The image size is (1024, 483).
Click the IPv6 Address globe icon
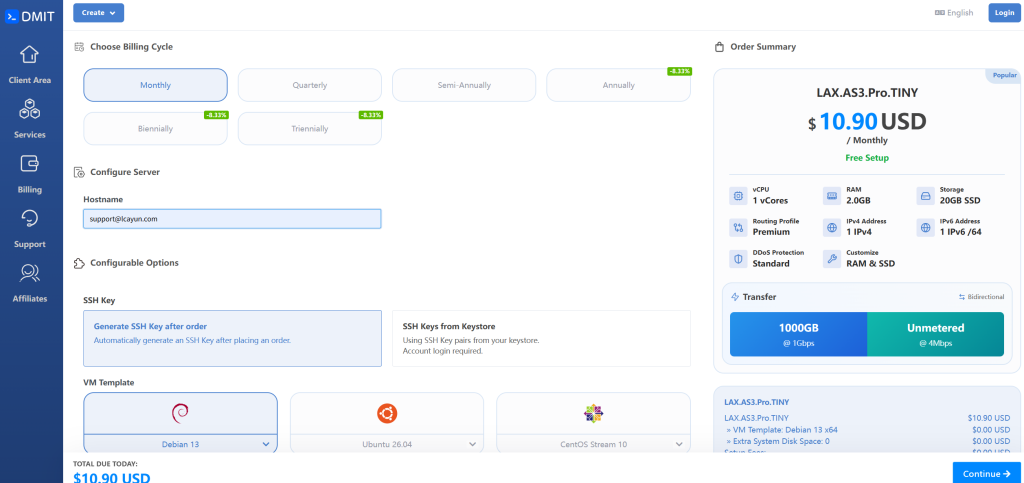(925, 227)
